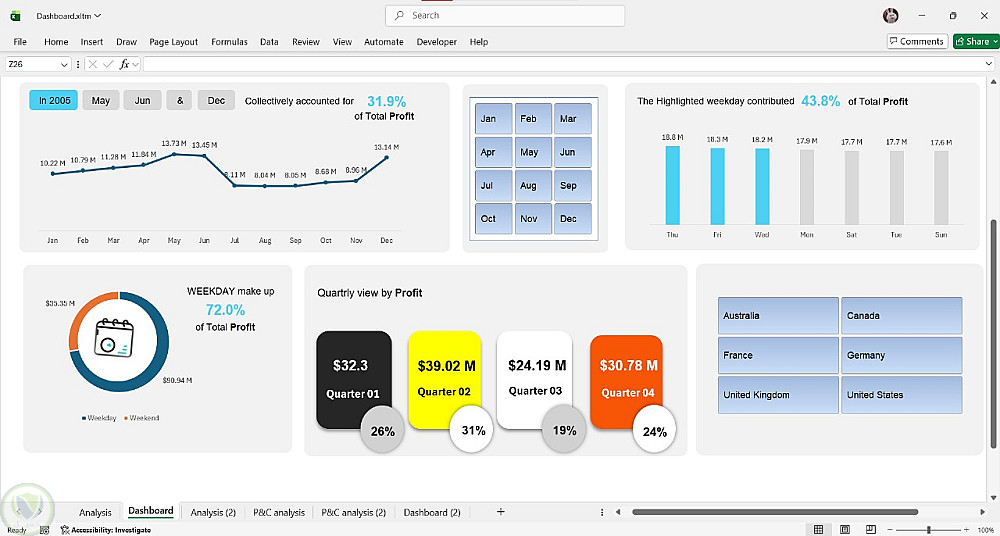Click the 100% zoom level text

coord(985,530)
